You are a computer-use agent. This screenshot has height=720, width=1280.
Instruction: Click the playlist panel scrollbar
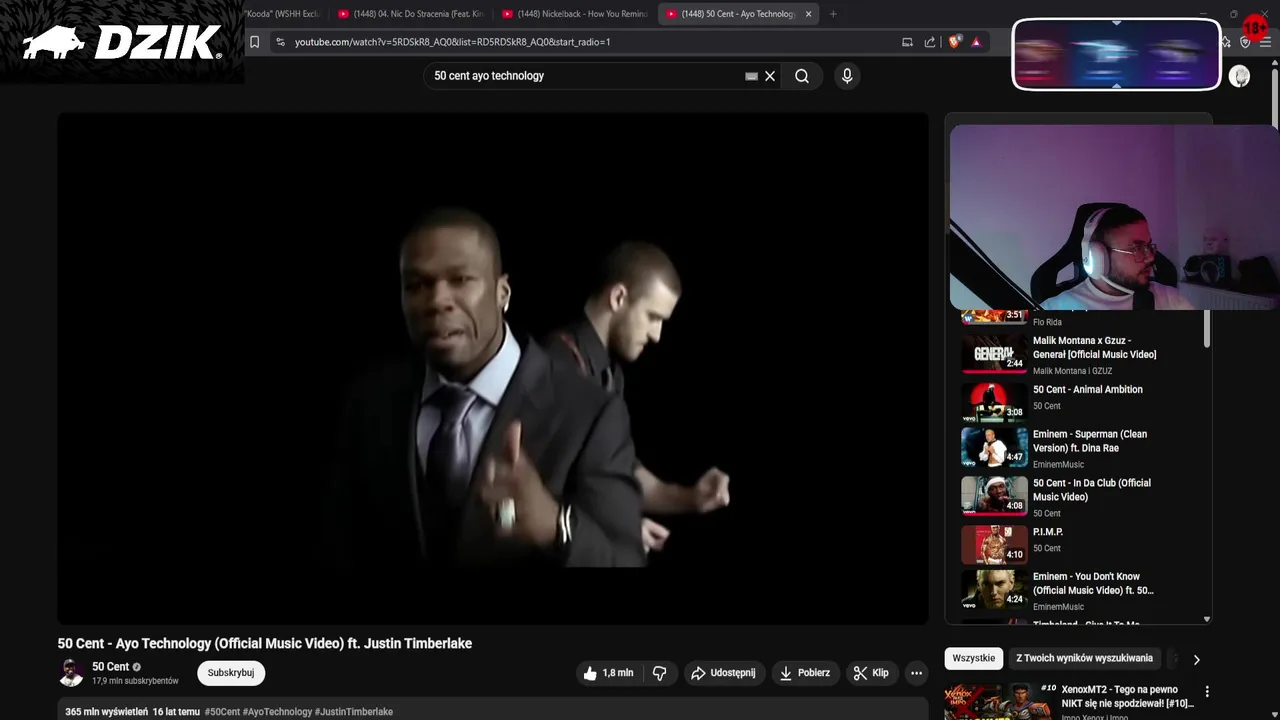1207,330
